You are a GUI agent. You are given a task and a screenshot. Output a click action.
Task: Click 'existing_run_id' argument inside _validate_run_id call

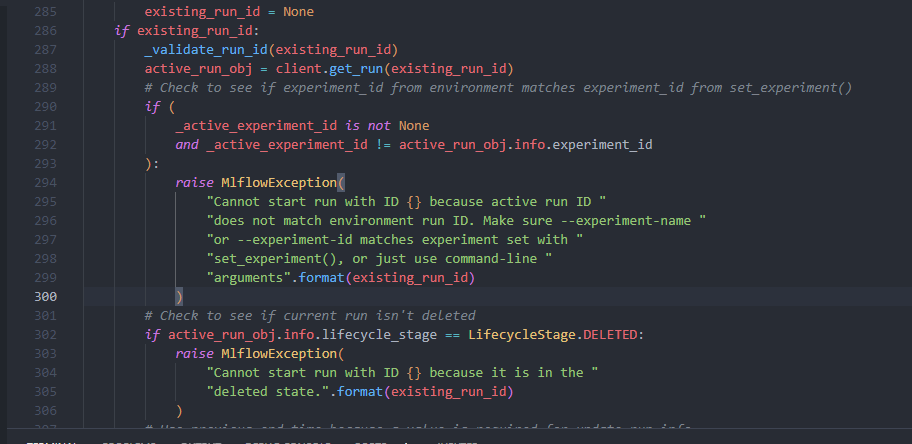point(333,50)
